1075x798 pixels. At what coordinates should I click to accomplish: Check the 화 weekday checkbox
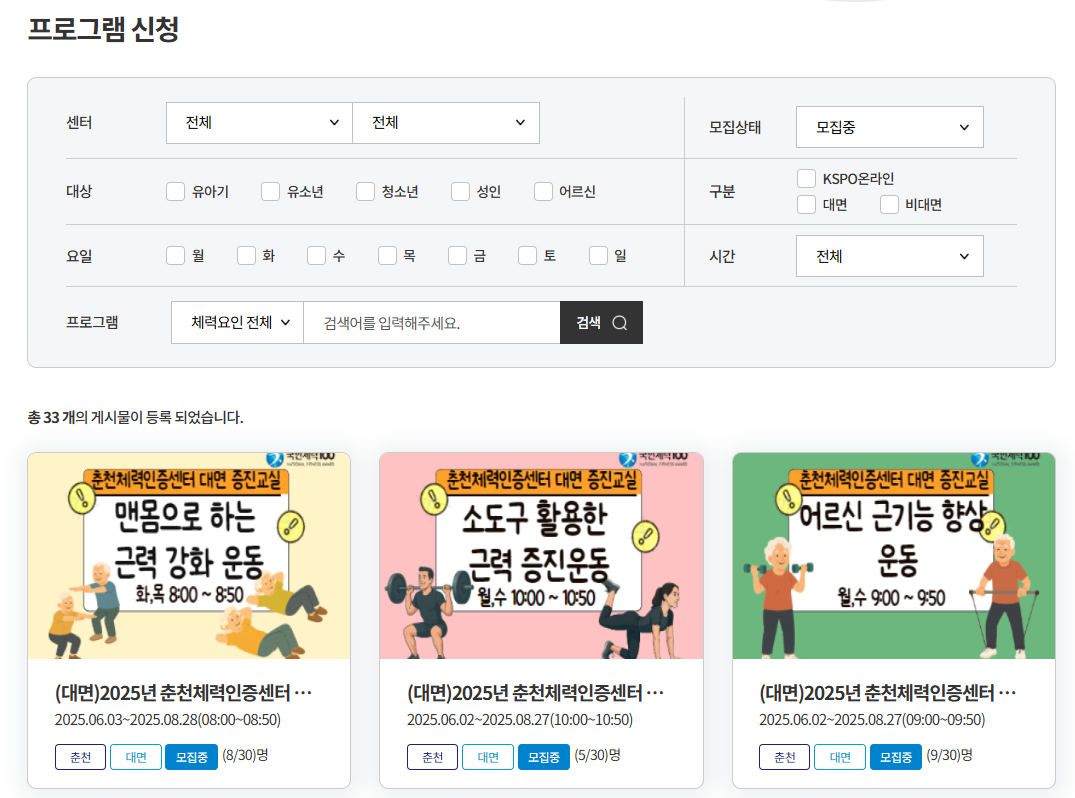pyautogui.click(x=246, y=256)
